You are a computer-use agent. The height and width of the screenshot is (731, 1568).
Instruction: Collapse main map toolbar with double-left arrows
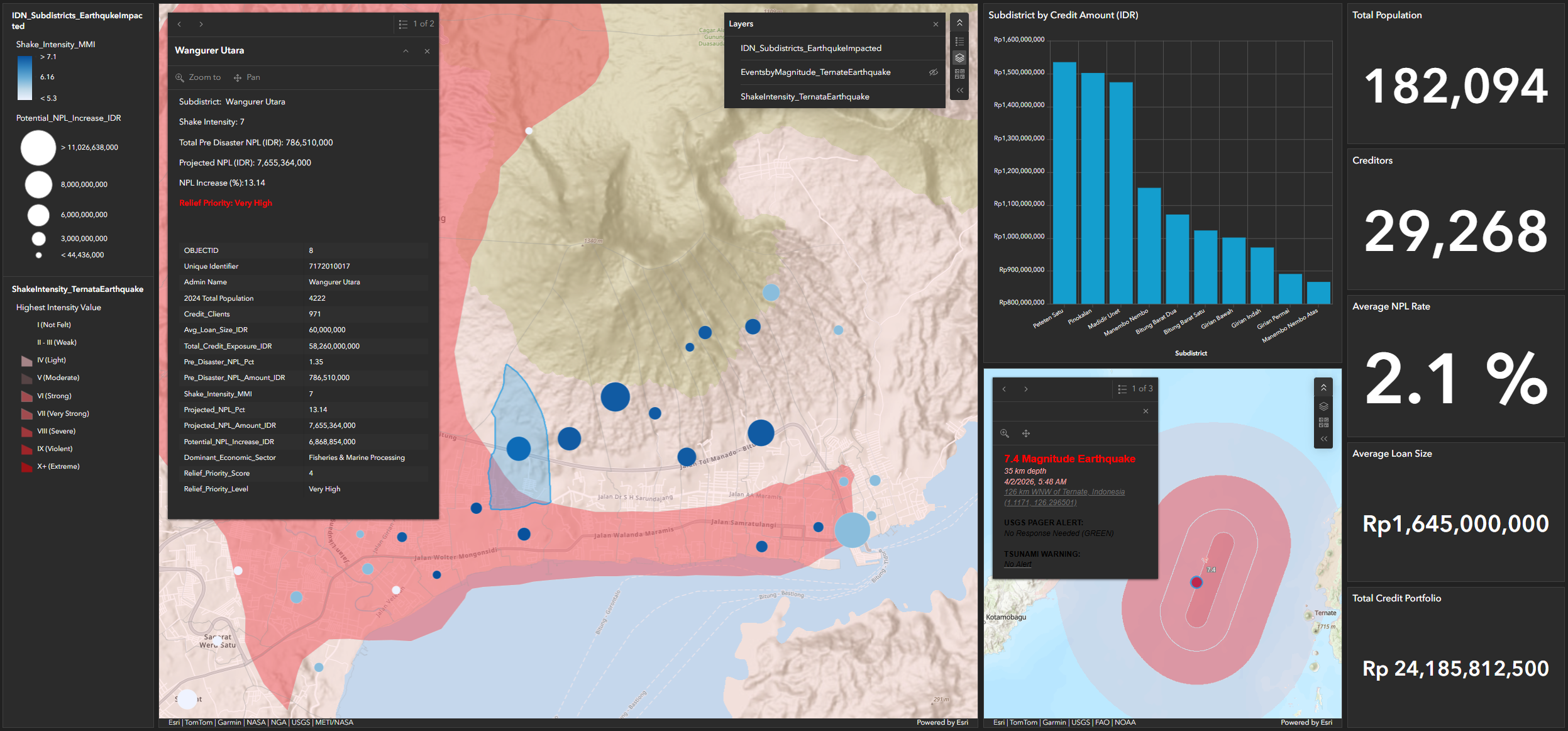pyautogui.click(x=959, y=91)
